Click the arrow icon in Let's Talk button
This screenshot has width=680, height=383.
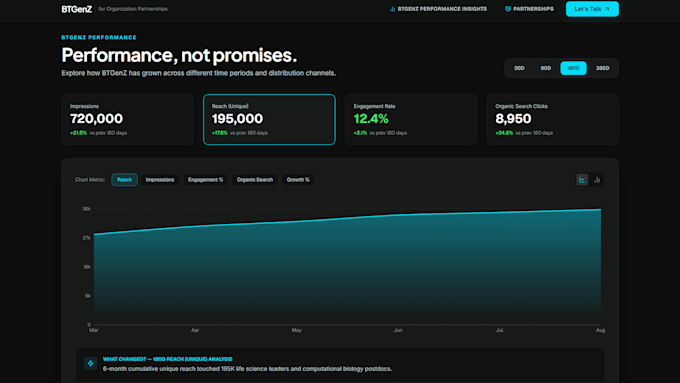click(x=607, y=9)
